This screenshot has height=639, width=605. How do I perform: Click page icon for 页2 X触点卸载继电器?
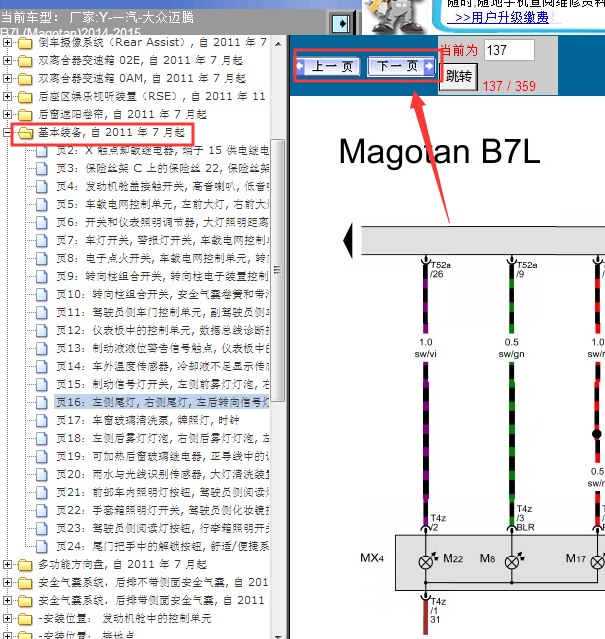click(x=42, y=151)
